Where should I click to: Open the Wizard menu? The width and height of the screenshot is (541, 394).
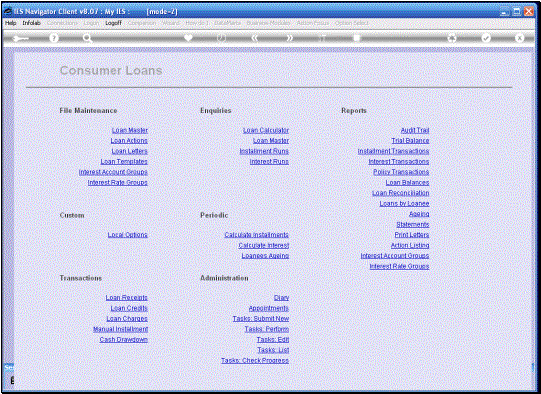point(171,23)
